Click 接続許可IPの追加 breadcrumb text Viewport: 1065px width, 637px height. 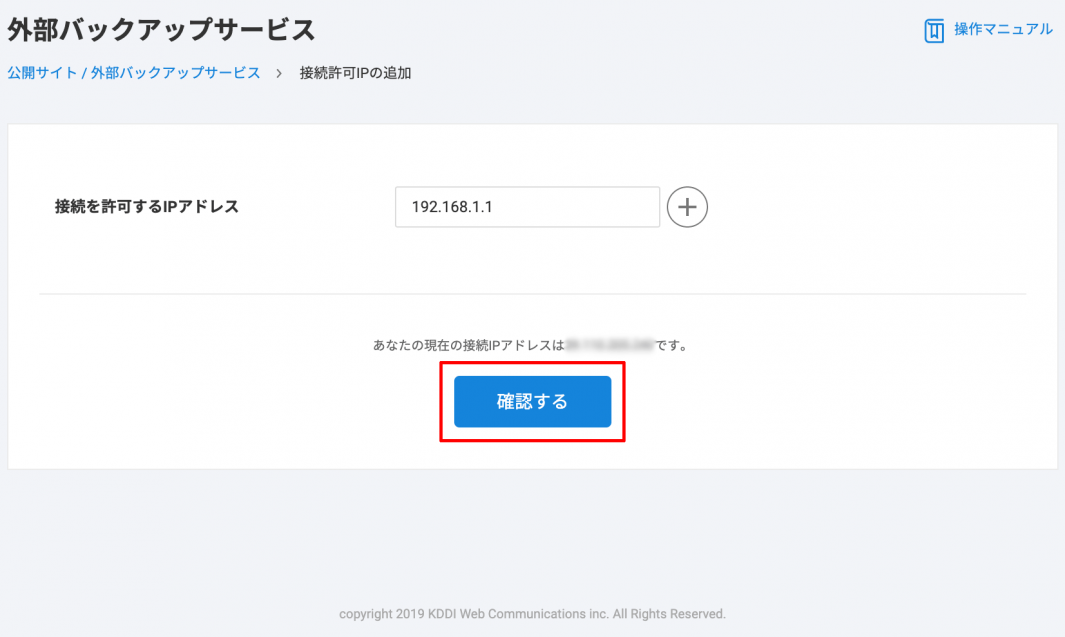coord(355,73)
